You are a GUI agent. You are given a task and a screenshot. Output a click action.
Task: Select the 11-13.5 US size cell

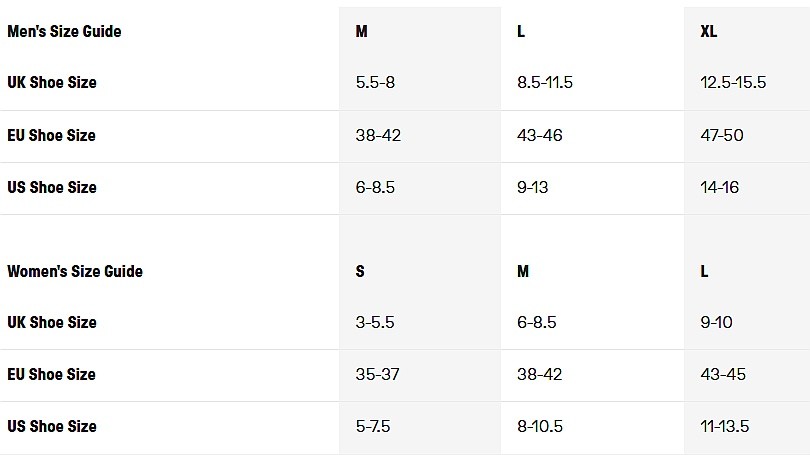click(725, 426)
